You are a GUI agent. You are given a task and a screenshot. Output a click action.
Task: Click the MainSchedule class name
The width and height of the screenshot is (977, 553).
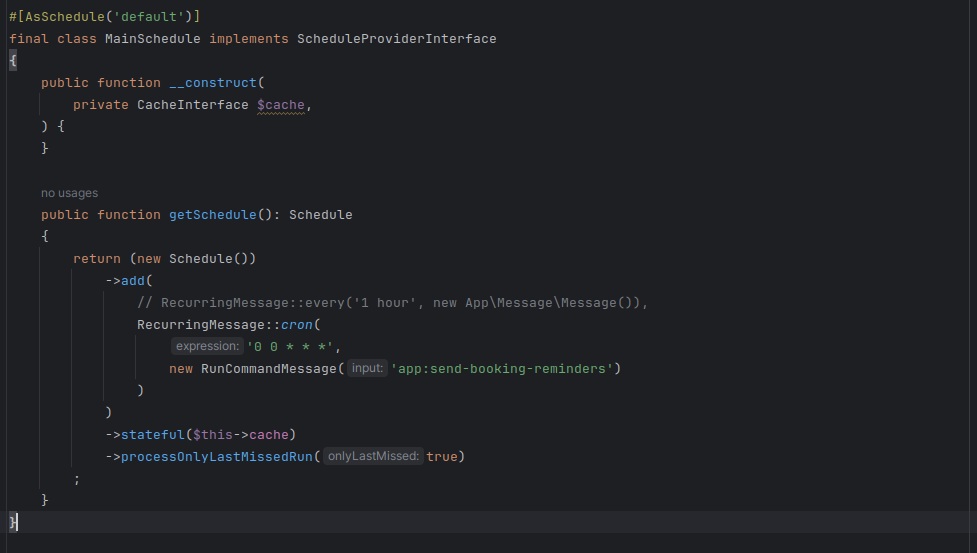coord(153,39)
